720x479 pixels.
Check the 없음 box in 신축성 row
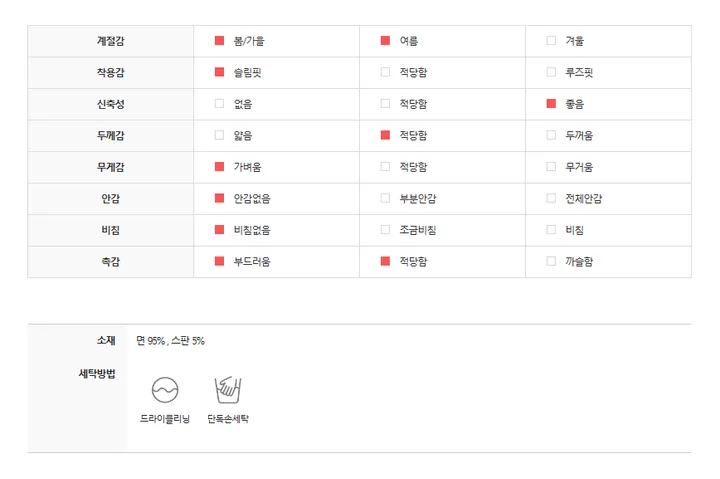click(219, 103)
